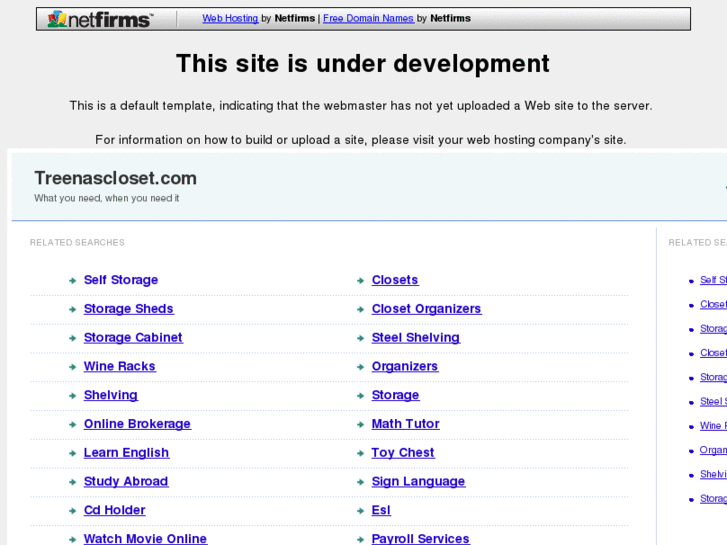The image size is (727, 545).
Task: Click the arrow icon beside Storage Cabinet
Action: [x=72, y=338]
